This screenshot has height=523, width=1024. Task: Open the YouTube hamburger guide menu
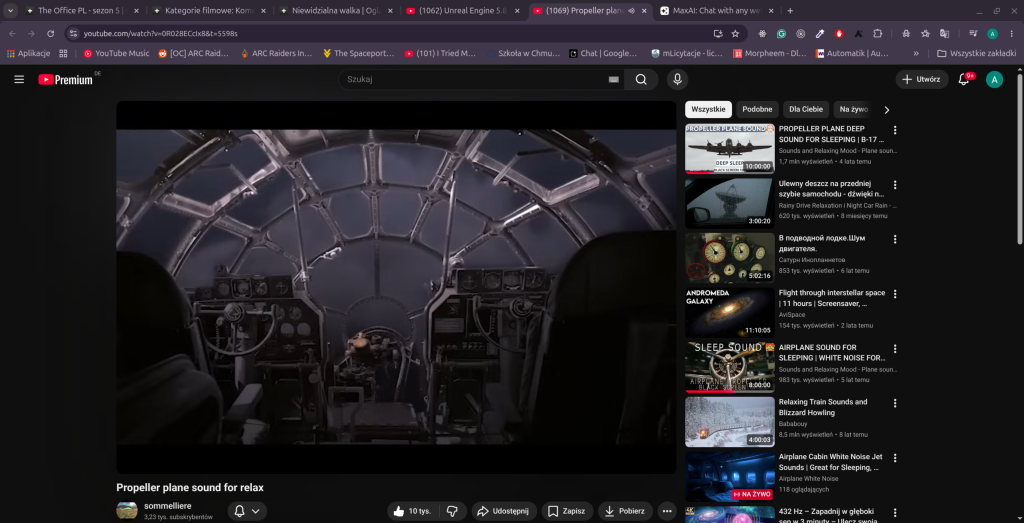(x=19, y=80)
